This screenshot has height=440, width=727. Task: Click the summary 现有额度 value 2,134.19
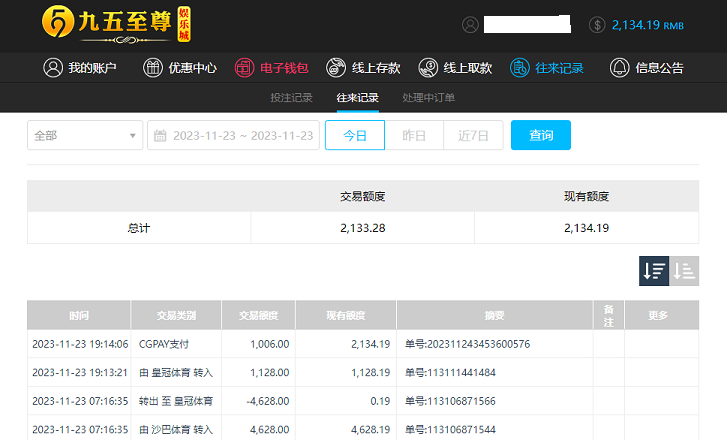click(587, 228)
